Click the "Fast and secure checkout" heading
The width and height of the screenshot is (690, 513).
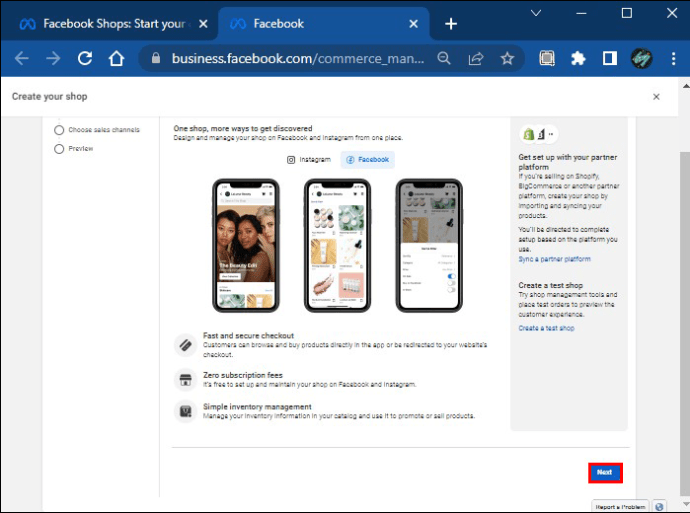pyautogui.click(x=248, y=335)
